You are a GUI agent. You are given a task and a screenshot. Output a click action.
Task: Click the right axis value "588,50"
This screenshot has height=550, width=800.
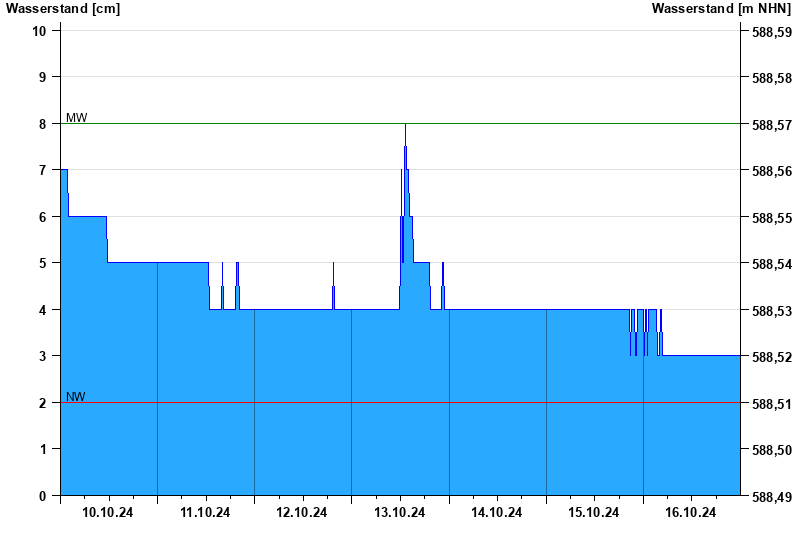click(x=772, y=450)
